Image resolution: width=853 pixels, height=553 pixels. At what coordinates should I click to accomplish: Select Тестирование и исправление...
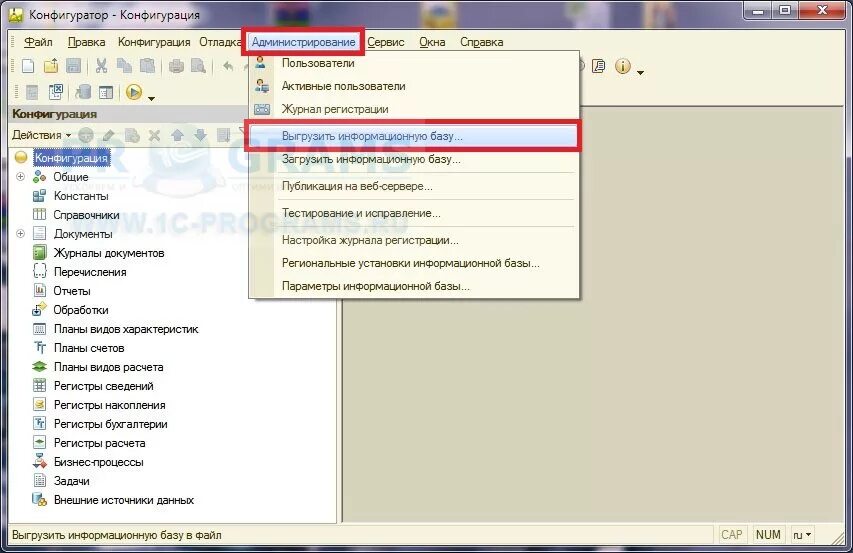[414, 213]
